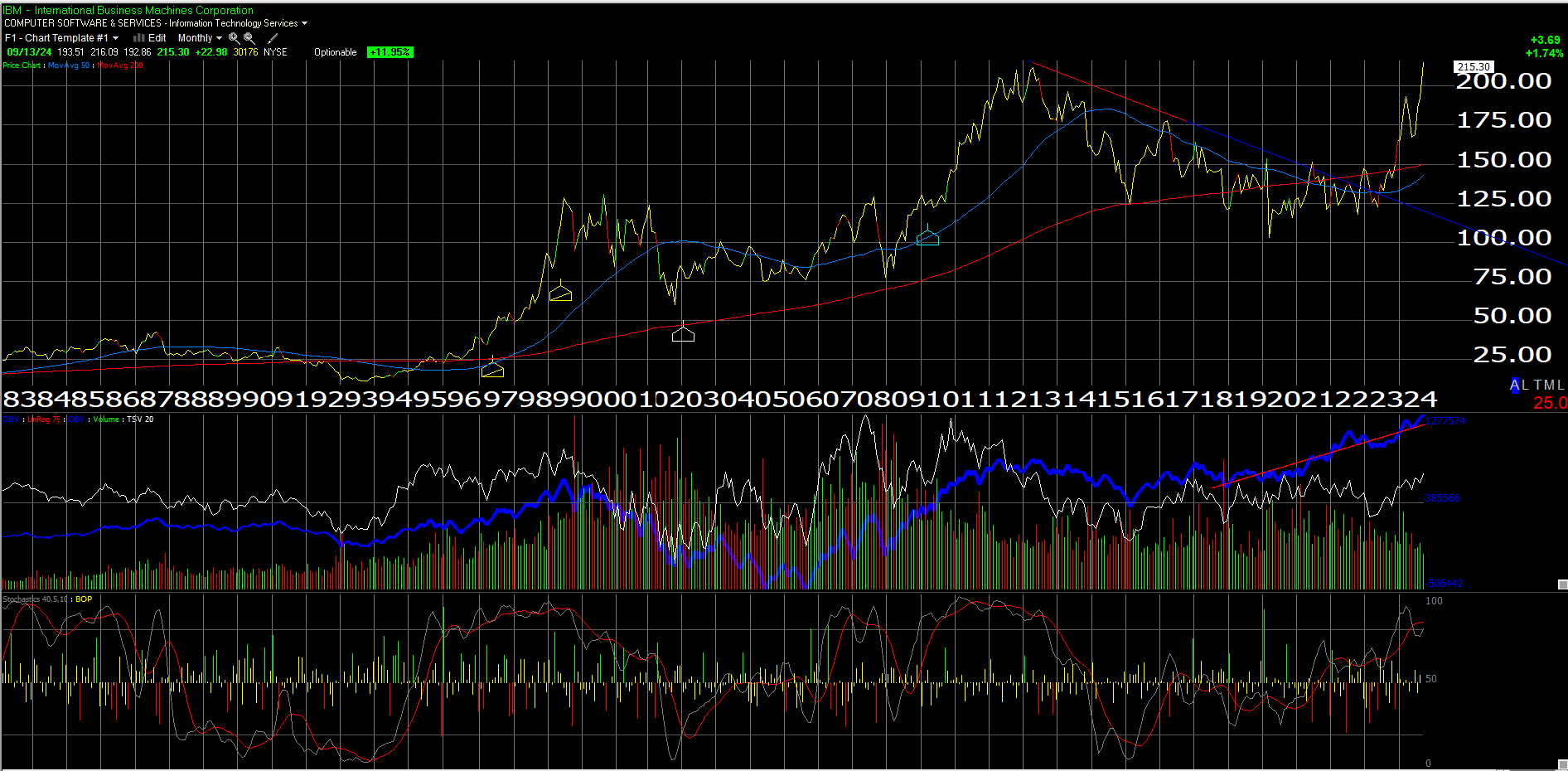This screenshot has width=1568, height=771.
Task: Click the blue marker near the 100.00 level
Action: click(928, 237)
